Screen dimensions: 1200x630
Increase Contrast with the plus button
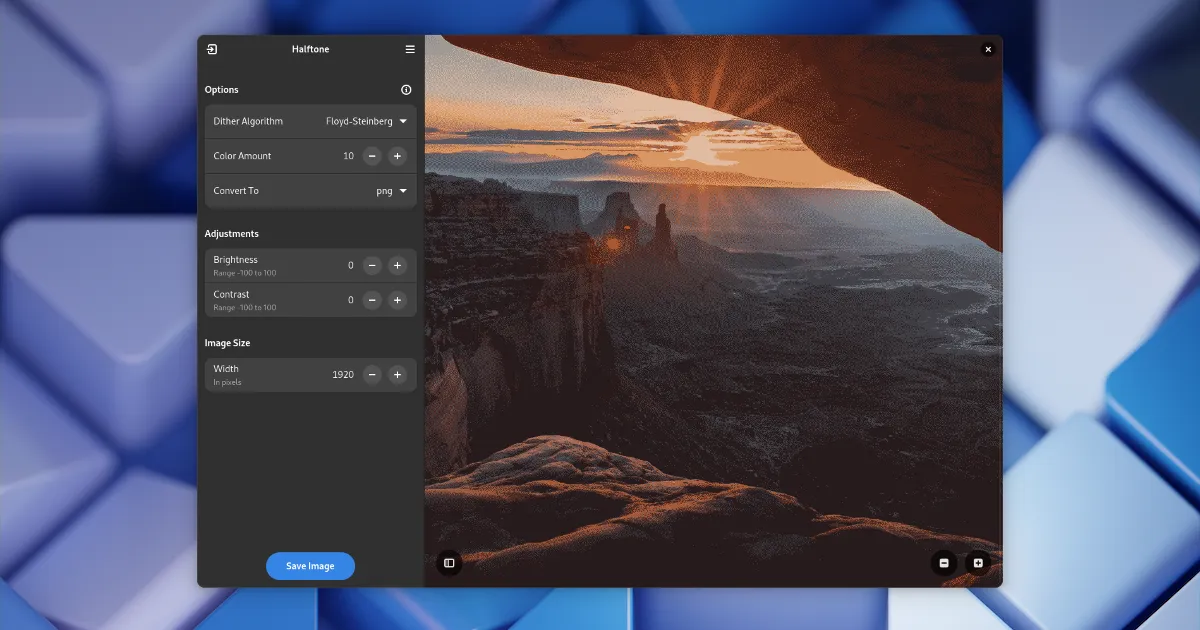pos(397,300)
